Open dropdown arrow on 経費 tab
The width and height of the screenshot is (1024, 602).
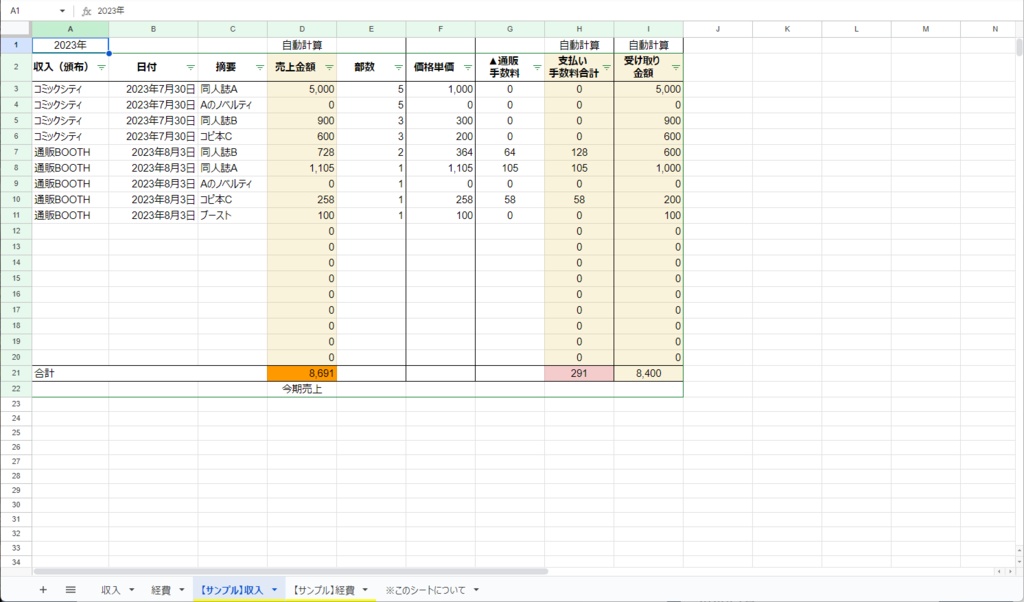tap(182, 590)
